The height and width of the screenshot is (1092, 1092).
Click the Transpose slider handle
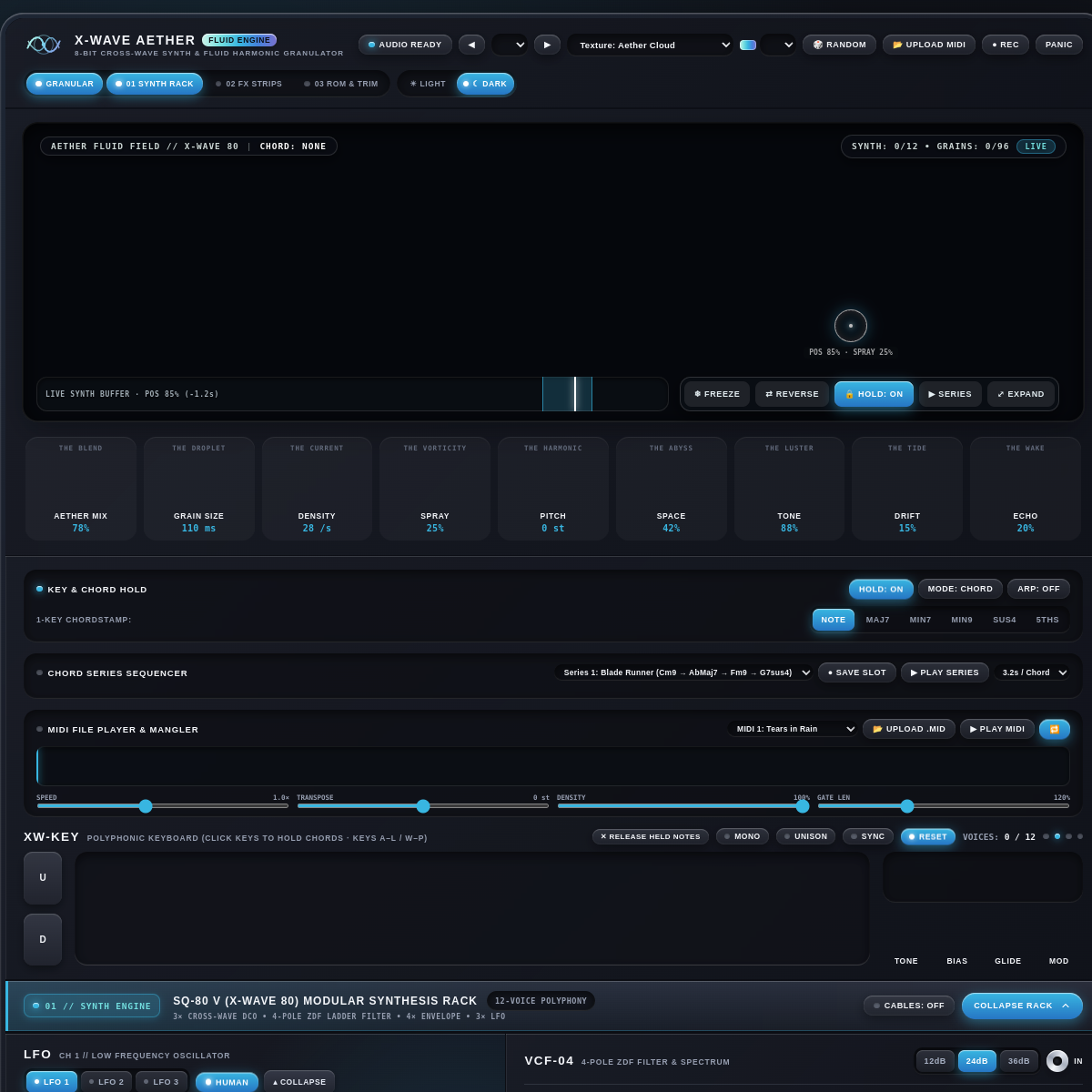(x=423, y=805)
